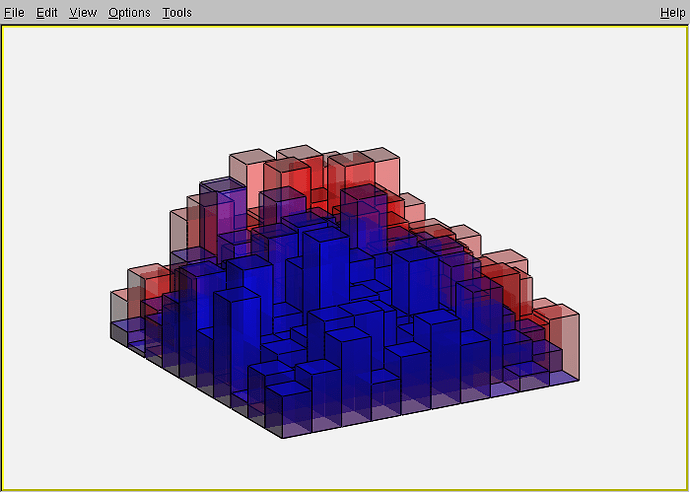Open the Help menu
690x492 pixels.
[x=672, y=13]
